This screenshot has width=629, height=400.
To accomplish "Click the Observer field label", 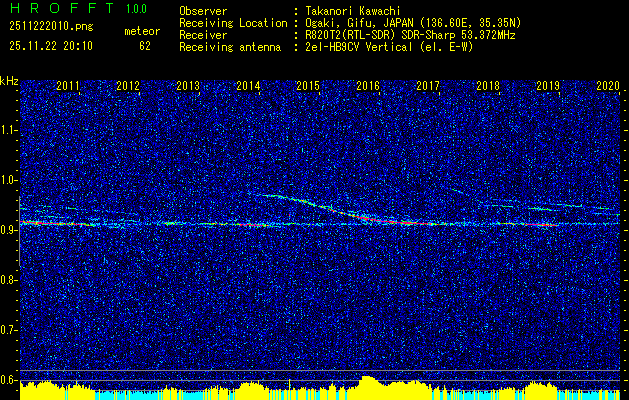I will [x=203, y=11].
